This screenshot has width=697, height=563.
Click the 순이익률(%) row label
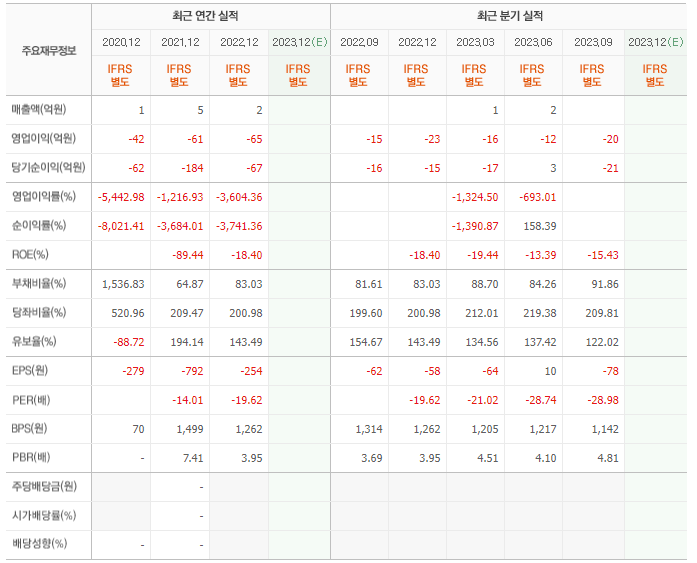click(39, 226)
